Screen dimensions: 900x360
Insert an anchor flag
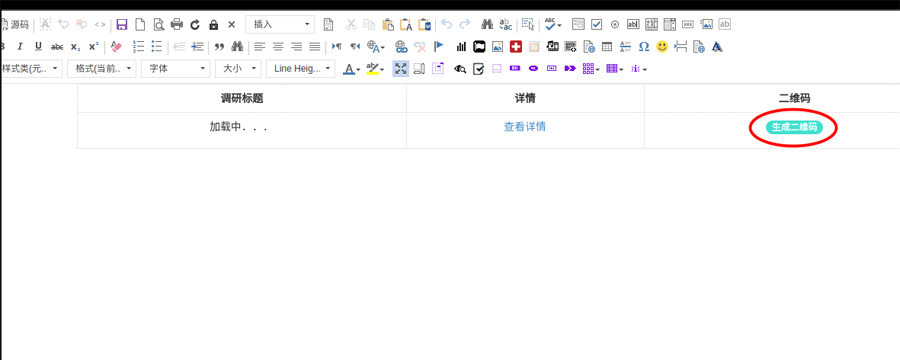click(439, 47)
